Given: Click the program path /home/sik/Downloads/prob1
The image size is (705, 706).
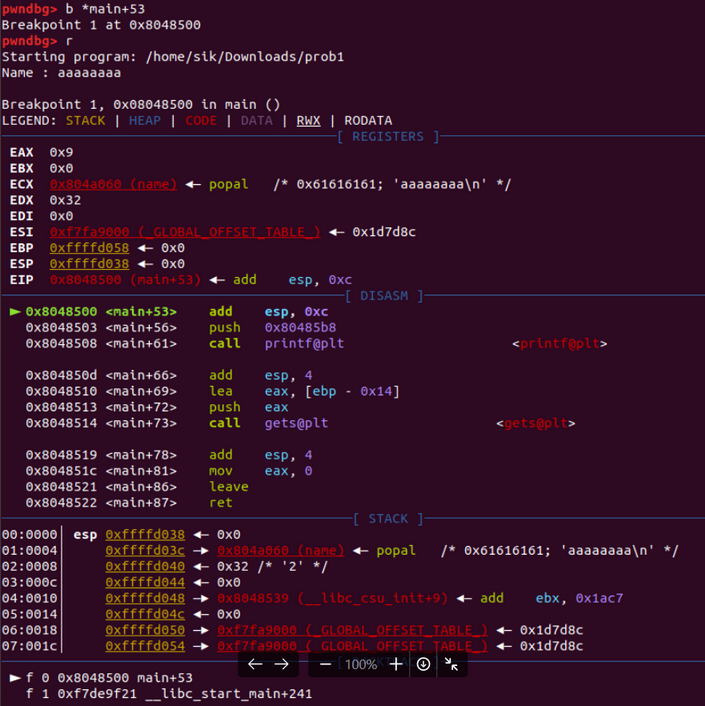Looking at the screenshot, I should coord(245,57).
